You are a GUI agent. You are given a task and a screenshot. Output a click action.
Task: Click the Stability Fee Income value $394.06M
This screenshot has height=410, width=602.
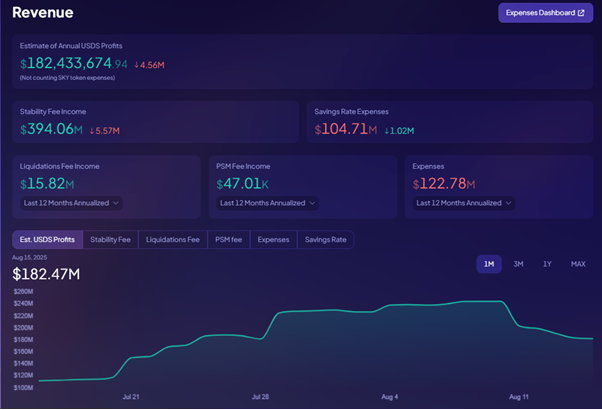[48, 129]
